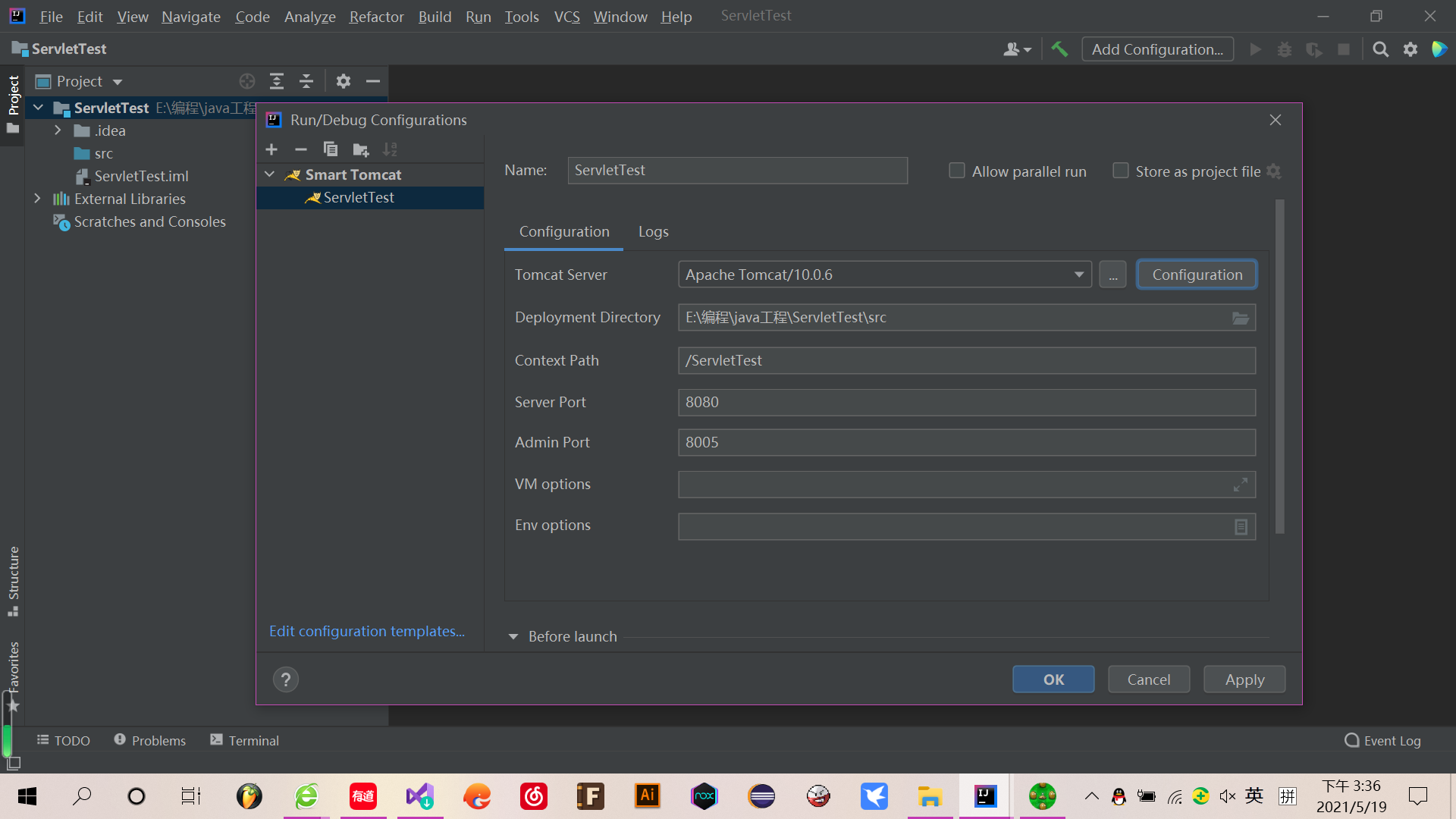This screenshot has height=819, width=1456.
Task: Open the help question mark in dialog
Action: [285, 679]
